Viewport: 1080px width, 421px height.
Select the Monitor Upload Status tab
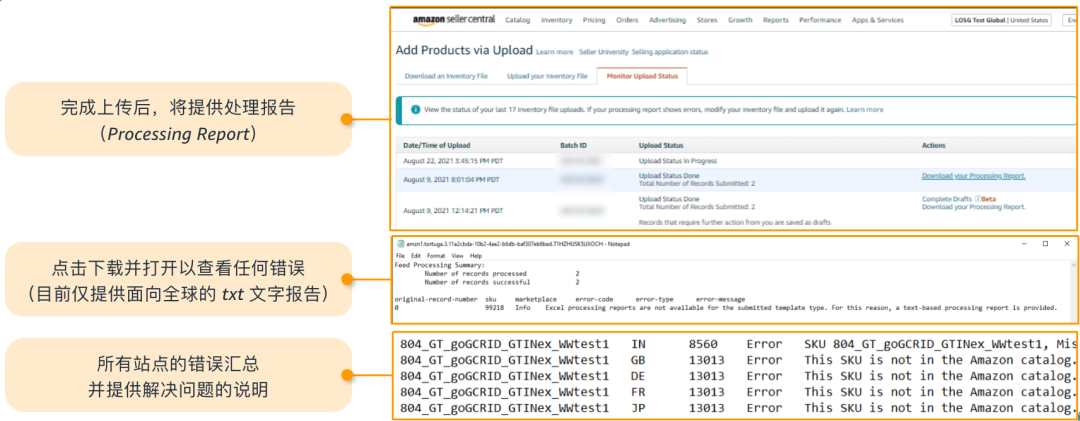[641, 76]
